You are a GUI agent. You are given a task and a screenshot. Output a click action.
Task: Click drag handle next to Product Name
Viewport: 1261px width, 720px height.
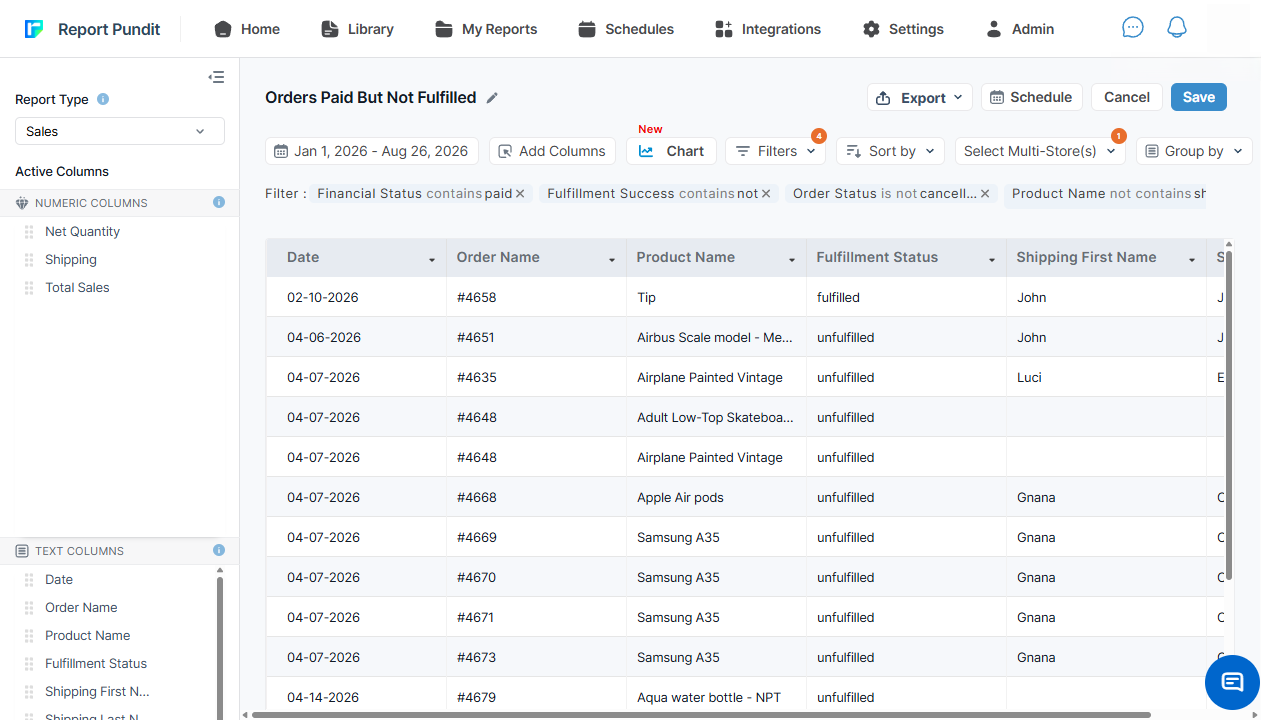pyautogui.click(x=29, y=635)
